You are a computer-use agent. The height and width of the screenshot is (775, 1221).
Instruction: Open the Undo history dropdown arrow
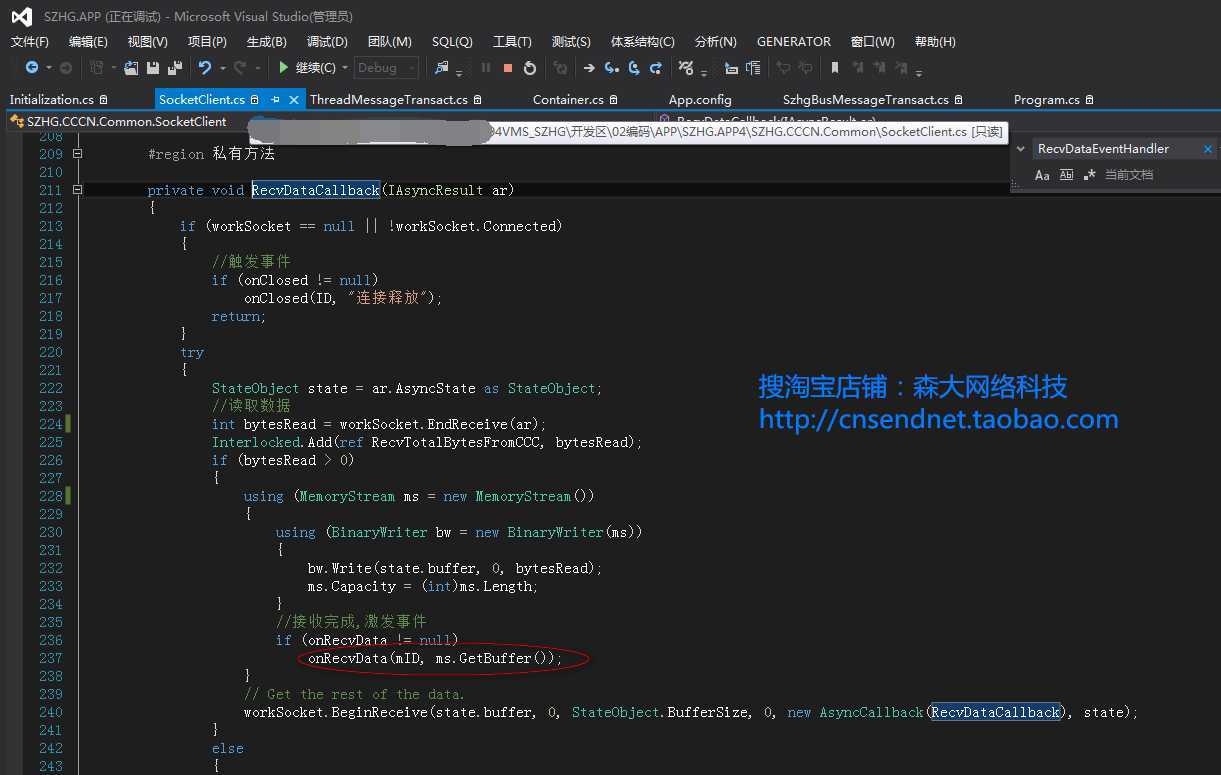point(222,68)
